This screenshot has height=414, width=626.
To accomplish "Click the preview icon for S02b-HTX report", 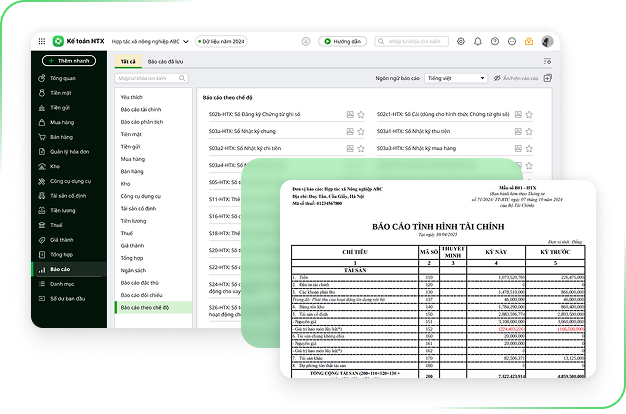I will click(350, 115).
